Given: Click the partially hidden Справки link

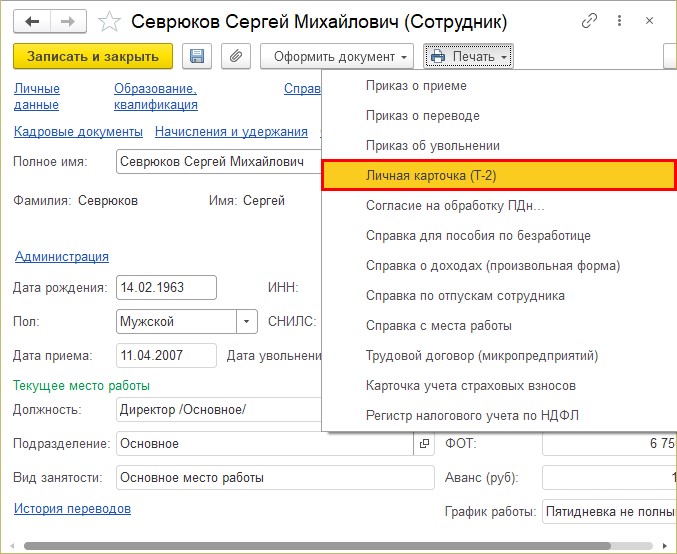Looking at the screenshot, I should [x=302, y=89].
